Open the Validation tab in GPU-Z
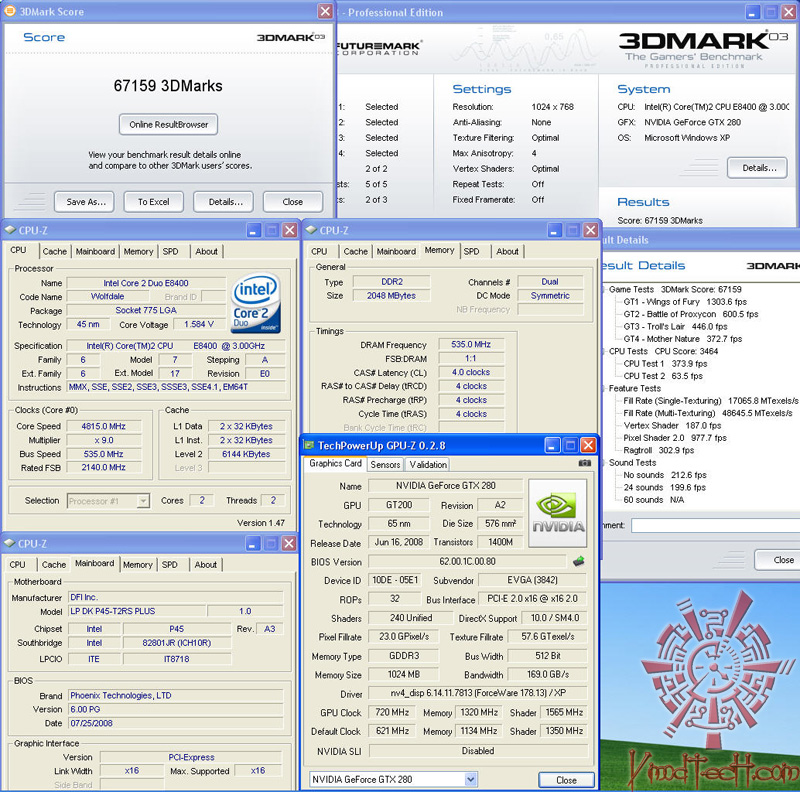 pos(428,464)
